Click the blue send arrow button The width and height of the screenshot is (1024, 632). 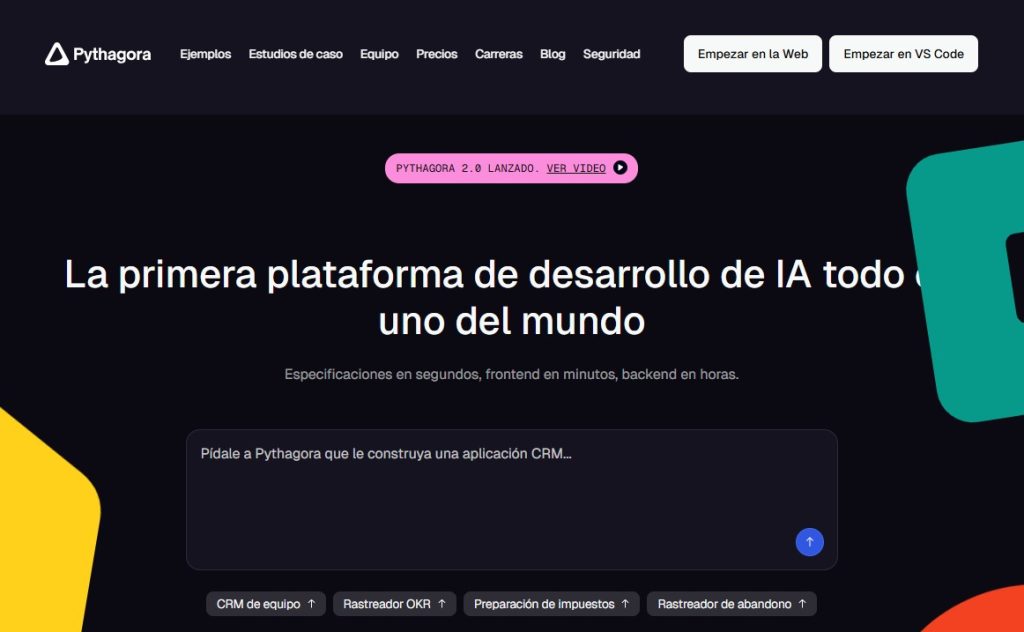(x=809, y=541)
